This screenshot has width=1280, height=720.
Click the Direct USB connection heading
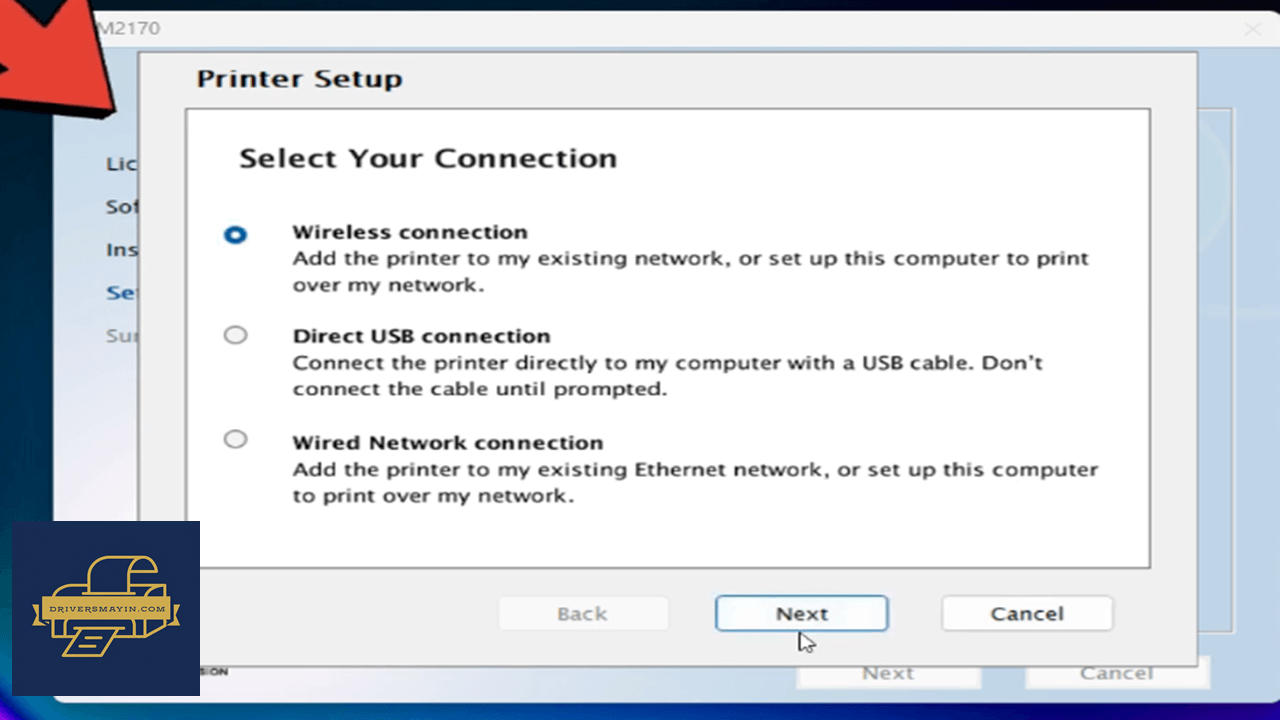click(421, 336)
